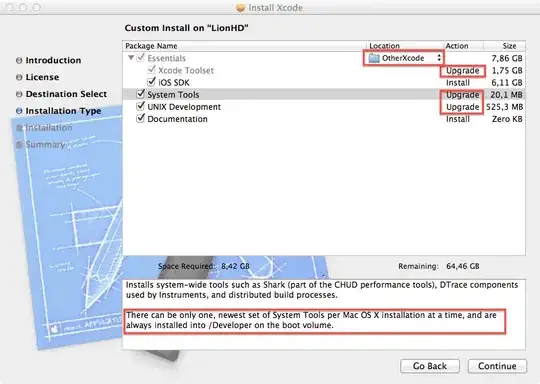Viewport: 540px width, 384px height.
Task: Select the Installation step in sidebar
Action: click(x=49, y=128)
